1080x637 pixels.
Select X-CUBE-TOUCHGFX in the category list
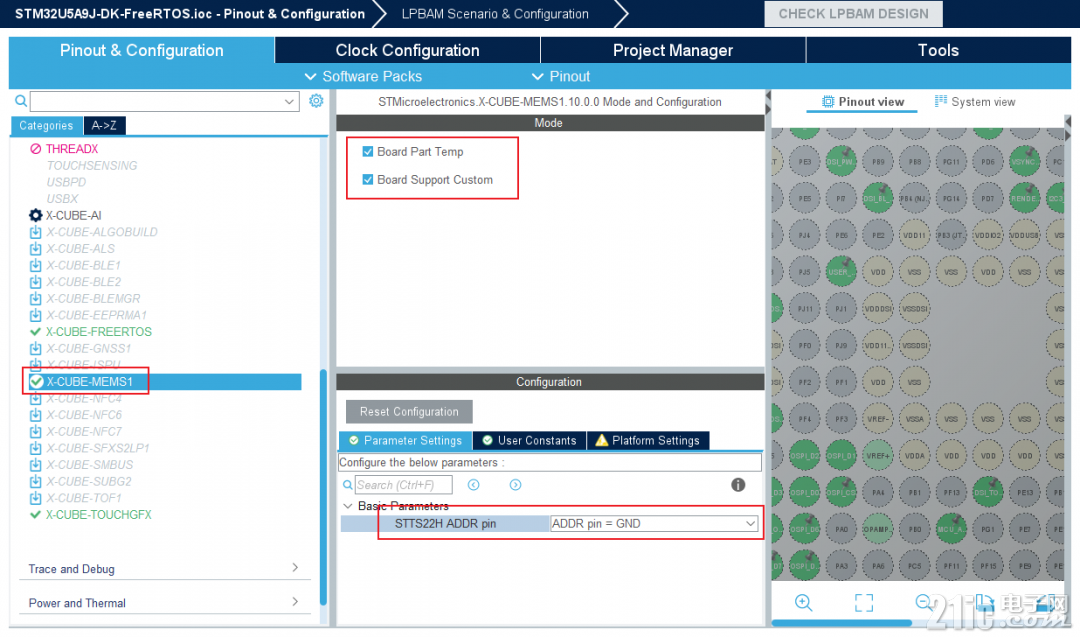(98, 514)
